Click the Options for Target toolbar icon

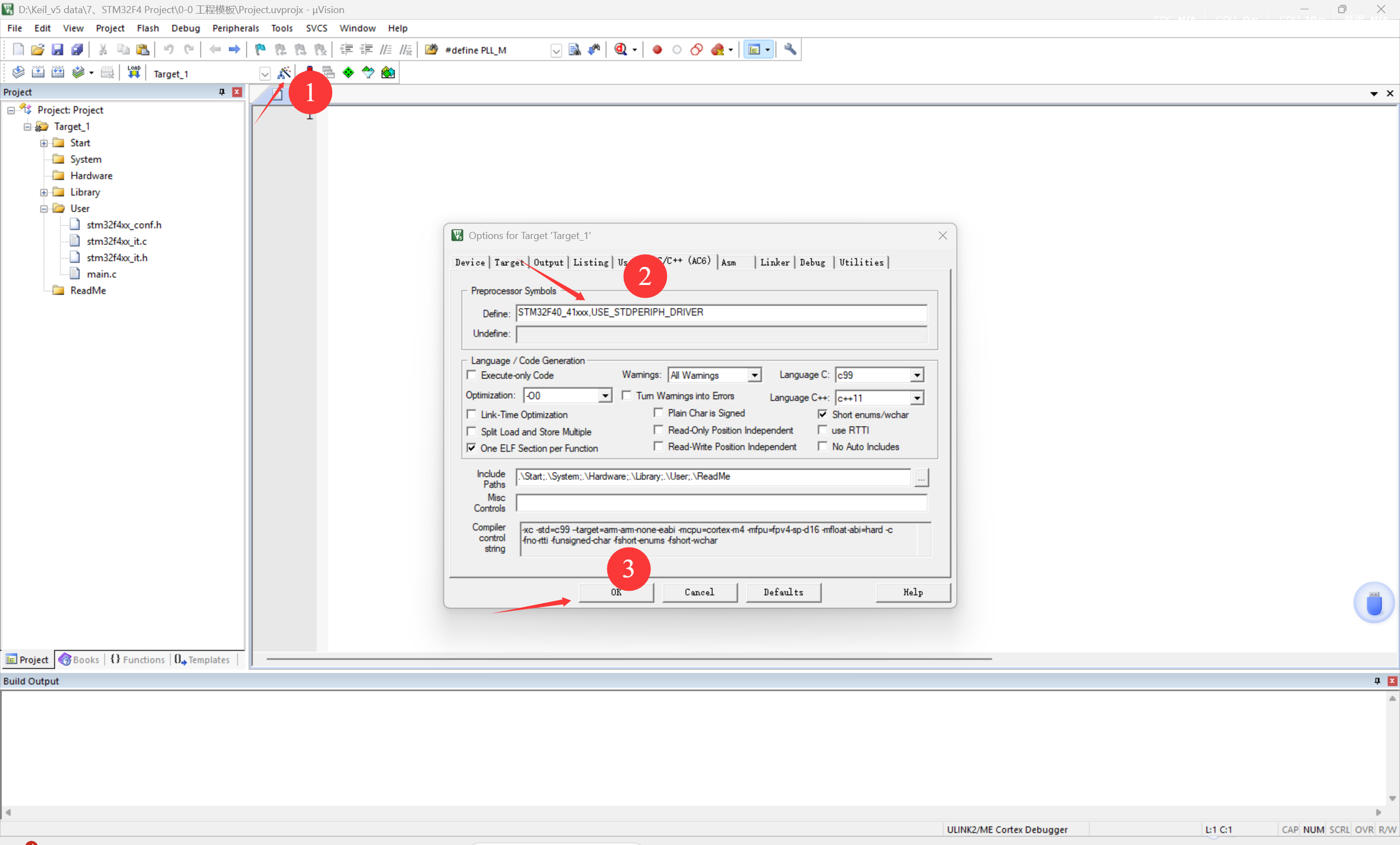coord(283,73)
